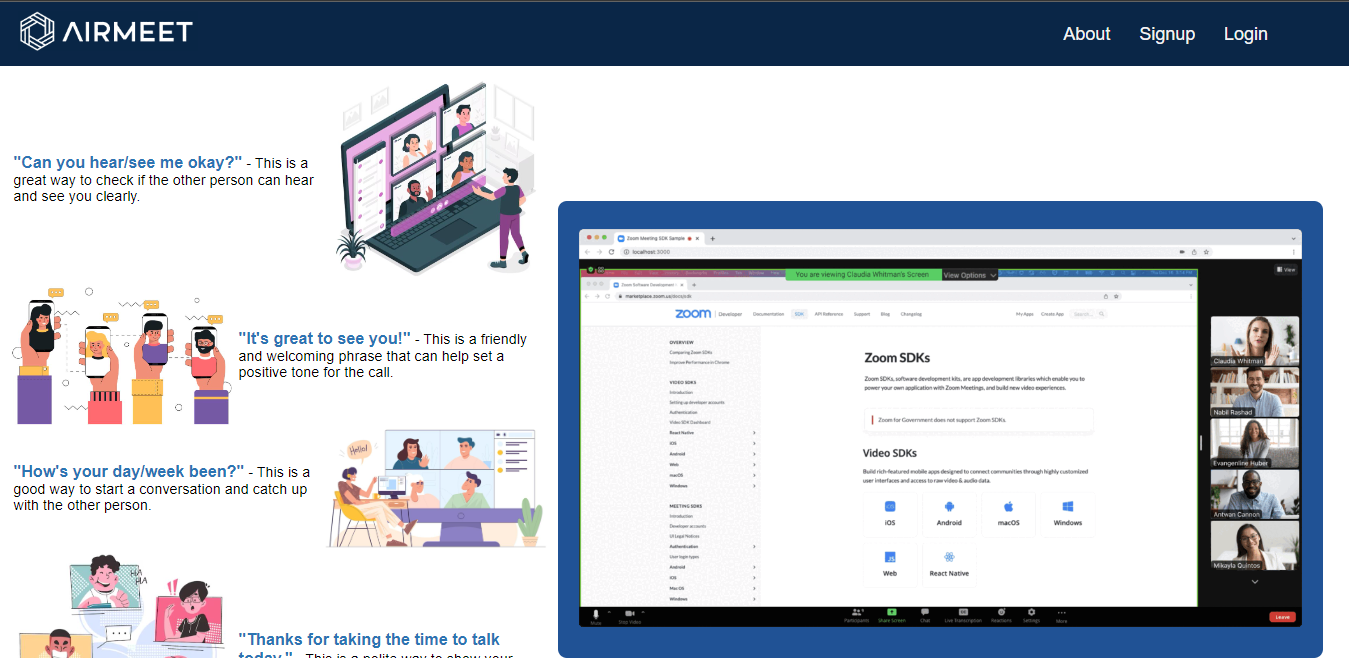Expand Mac OS item under Meeting SDKs

[x=754, y=588]
